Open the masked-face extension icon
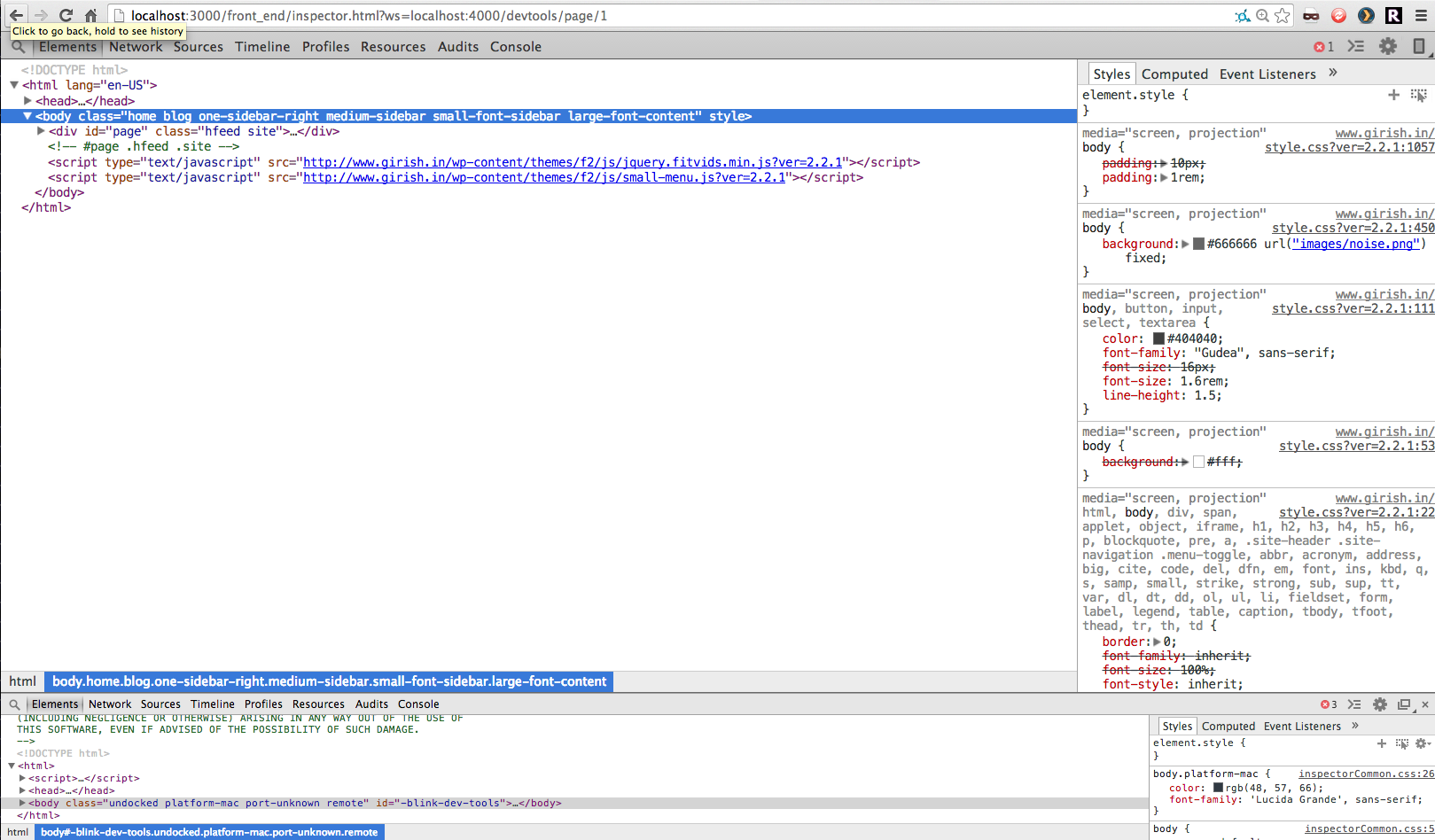The height and width of the screenshot is (840, 1435). (x=1311, y=15)
